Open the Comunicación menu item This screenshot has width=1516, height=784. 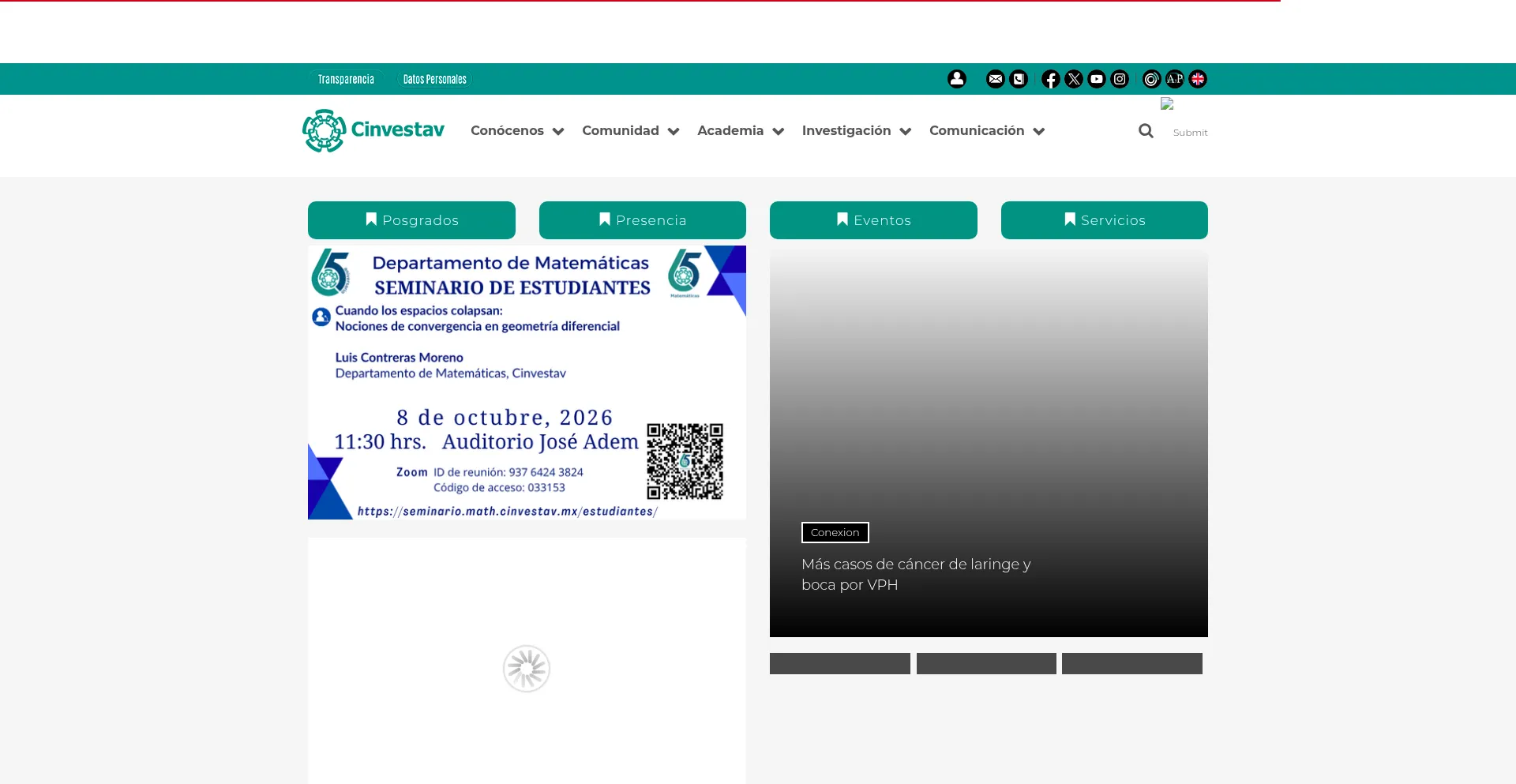click(977, 131)
